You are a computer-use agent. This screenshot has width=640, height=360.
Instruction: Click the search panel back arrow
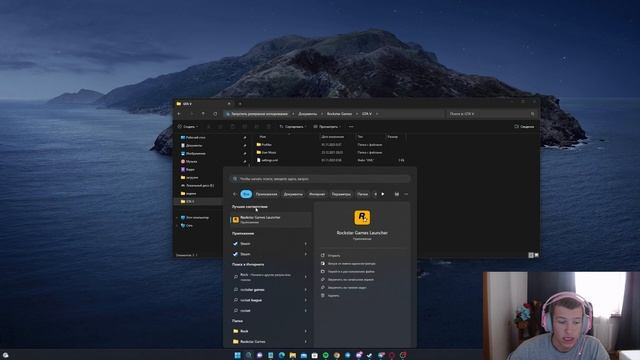pyautogui.click(x=234, y=194)
